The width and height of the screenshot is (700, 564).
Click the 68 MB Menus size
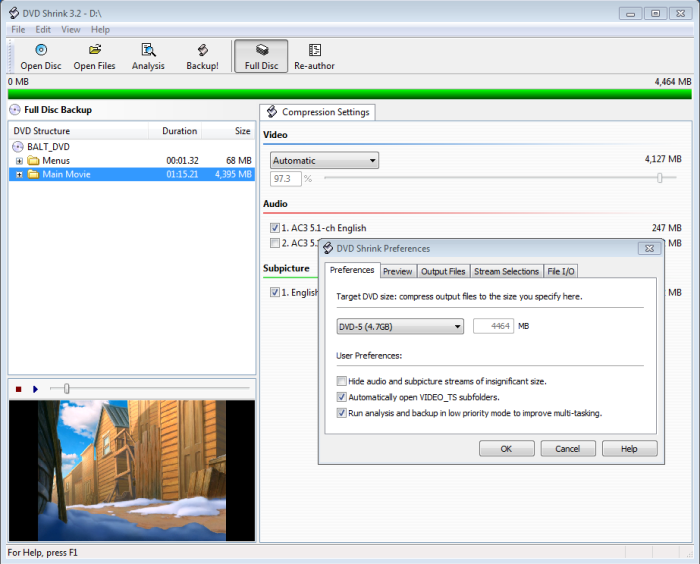click(239, 161)
